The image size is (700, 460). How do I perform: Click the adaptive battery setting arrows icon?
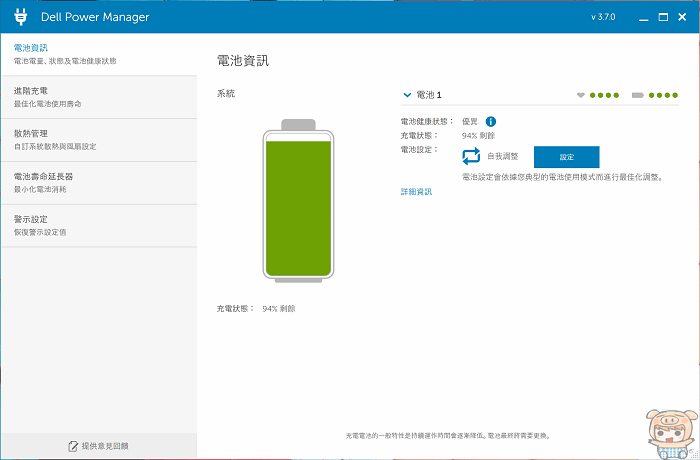point(471,156)
